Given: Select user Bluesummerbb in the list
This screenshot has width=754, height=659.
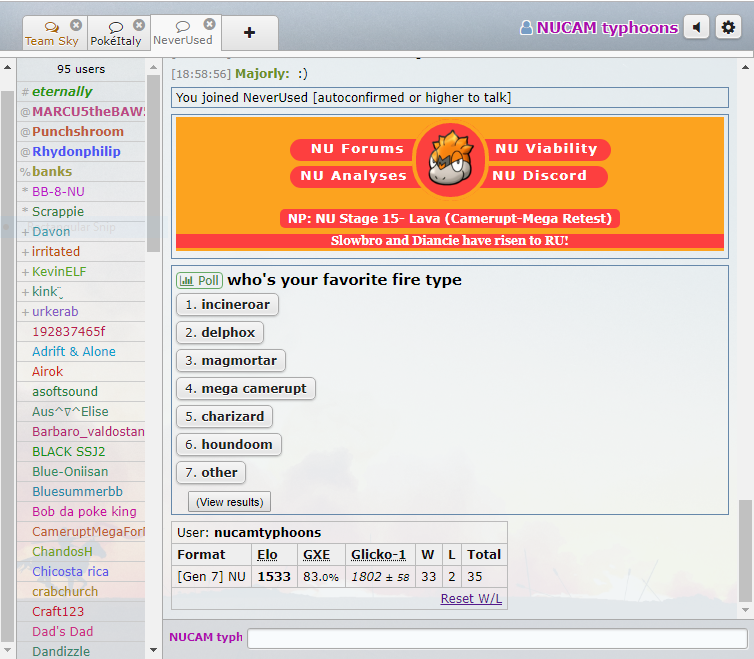Looking at the screenshot, I should pos(81,492).
